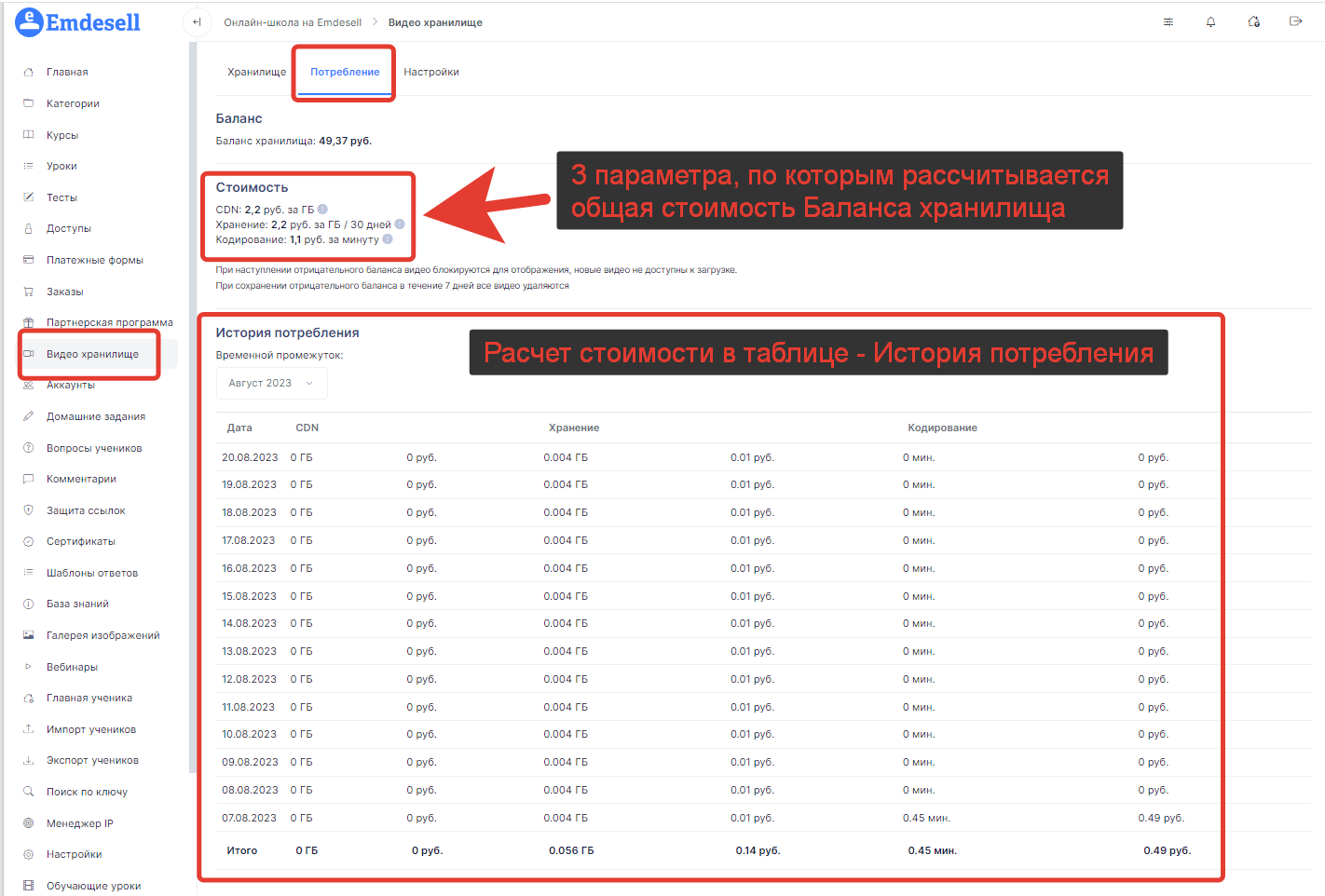The image size is (1325, 896).
Task: Click the Дата column header
Action: click(239, 428)
